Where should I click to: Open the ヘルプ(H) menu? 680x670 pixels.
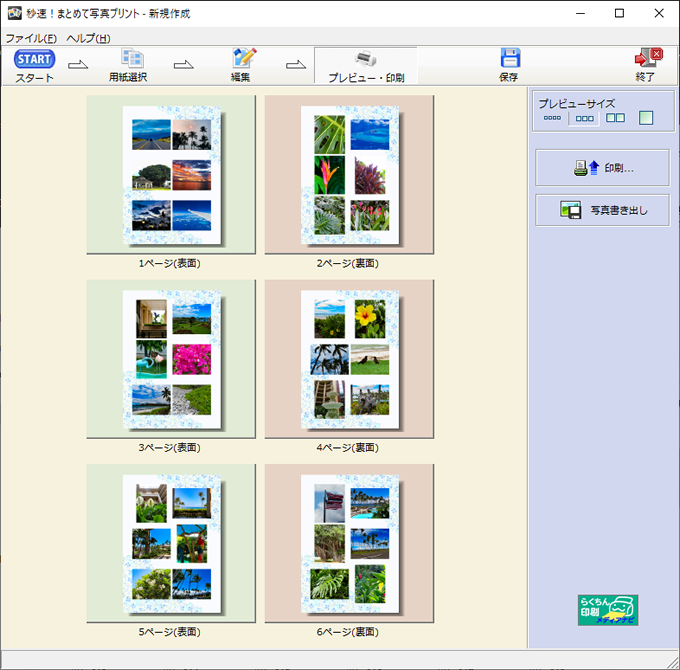point(88,38)
